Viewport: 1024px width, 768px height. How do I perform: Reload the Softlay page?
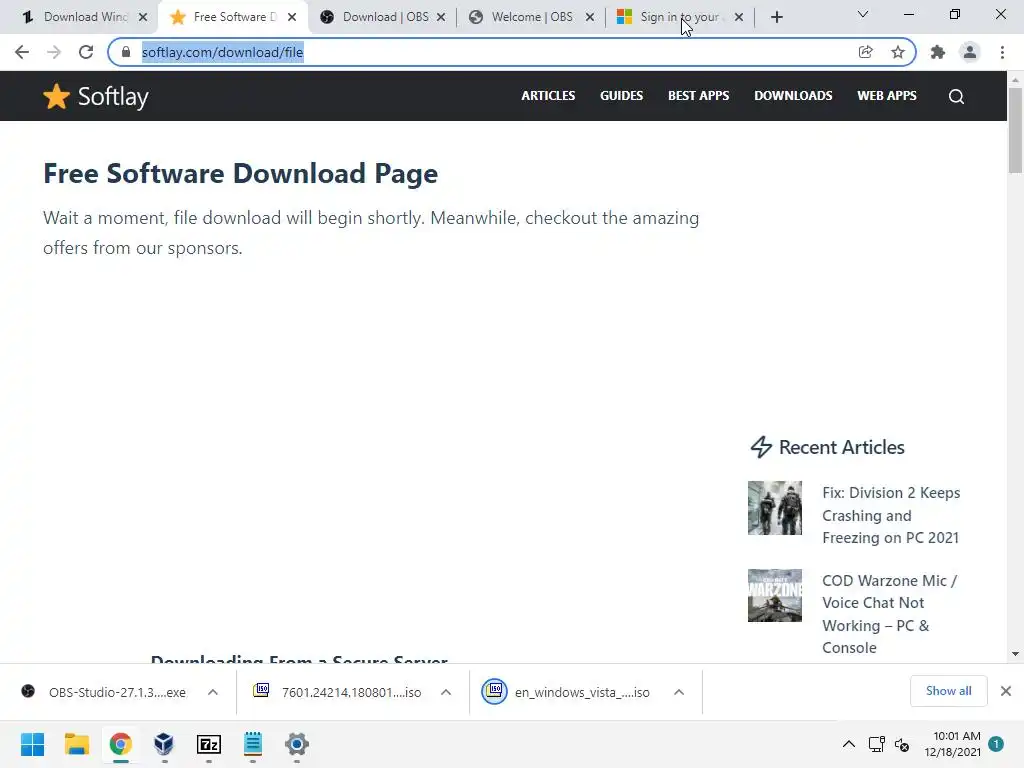click(x=86, y=52)
